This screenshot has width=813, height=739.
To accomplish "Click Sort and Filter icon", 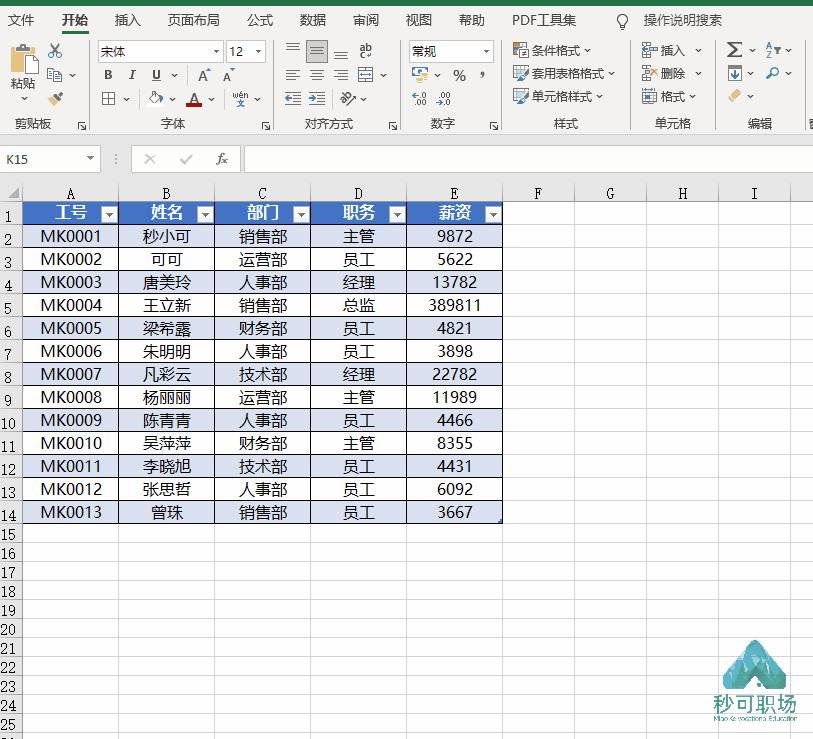I will coord(773,50).
